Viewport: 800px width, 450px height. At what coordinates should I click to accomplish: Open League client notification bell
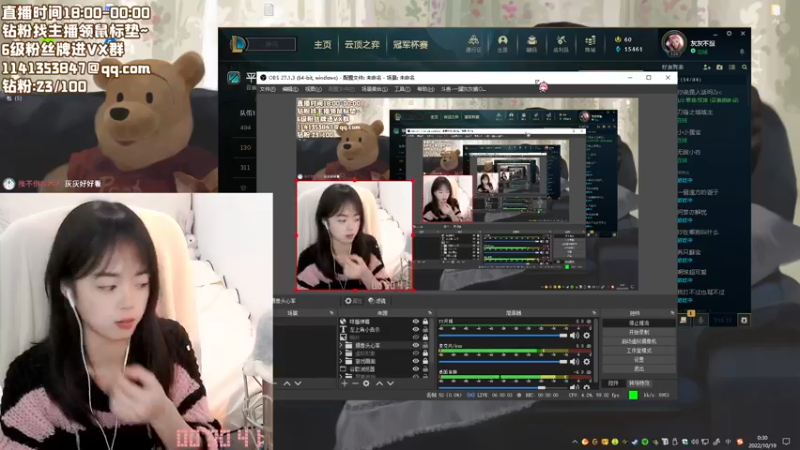point(742,52)
